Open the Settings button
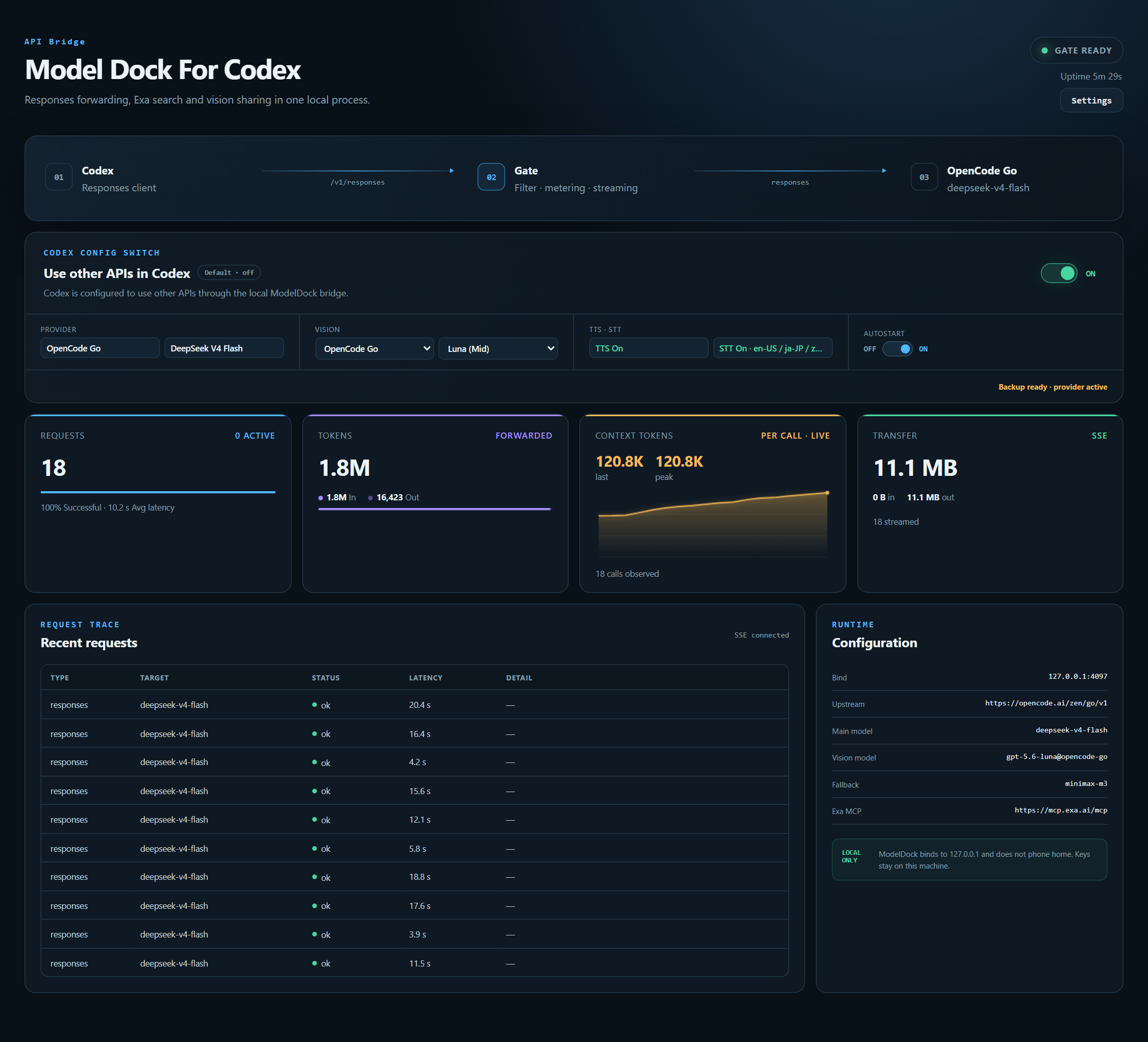This screenshot has width=1148, height=1042. point(1090,100)
